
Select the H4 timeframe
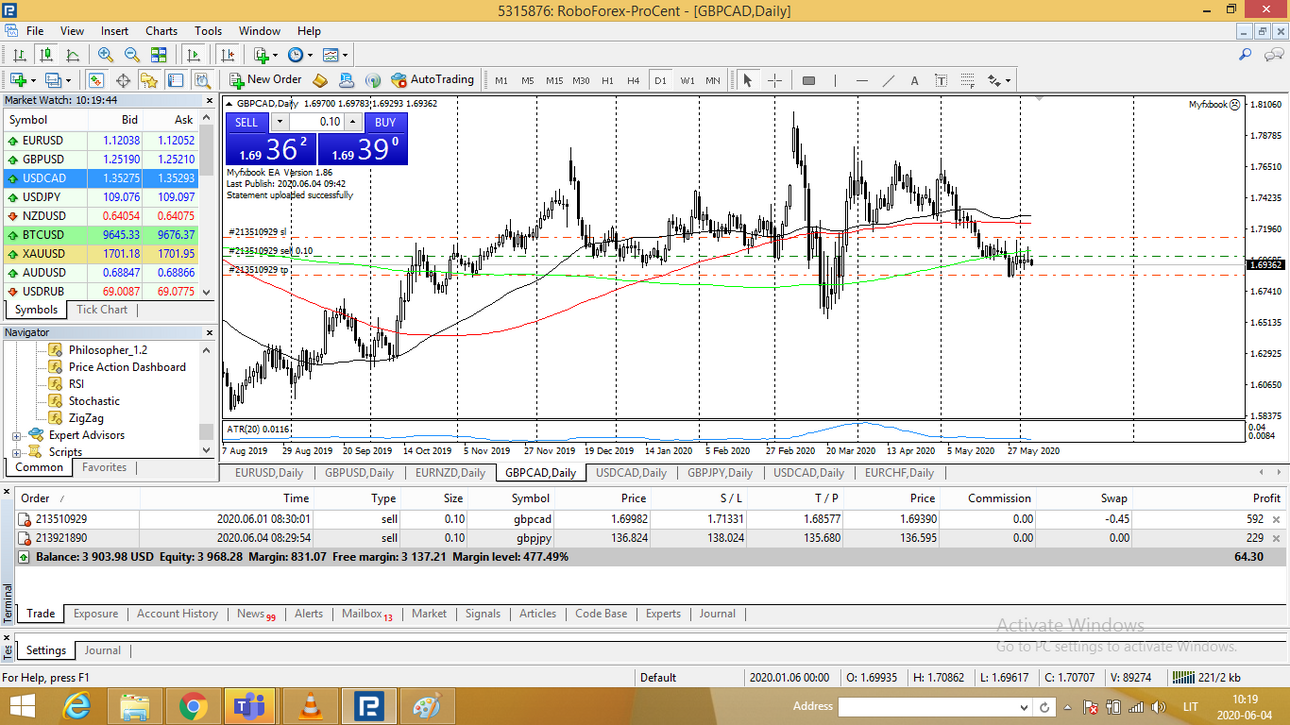pos(633,80)
